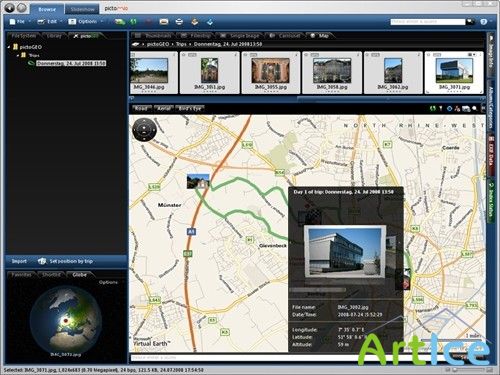Click the orange stack export toolbar icon
Viewport: 500px width, 375px height.
[195, 22]
